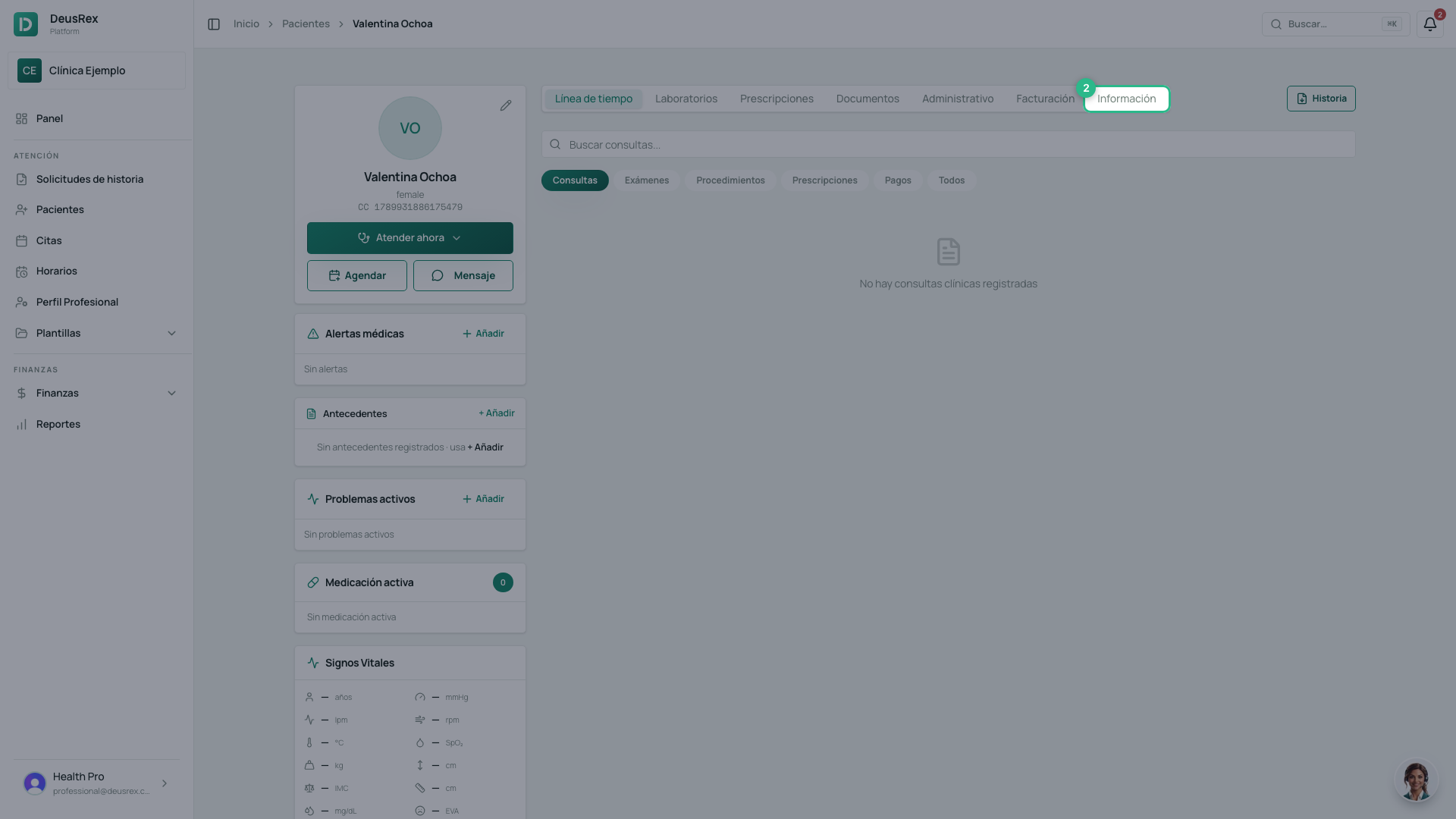The width and height of the screenshot is (1456, 819).
Task: Expand the Plantillas menu
Action: (x=96, y=333)
